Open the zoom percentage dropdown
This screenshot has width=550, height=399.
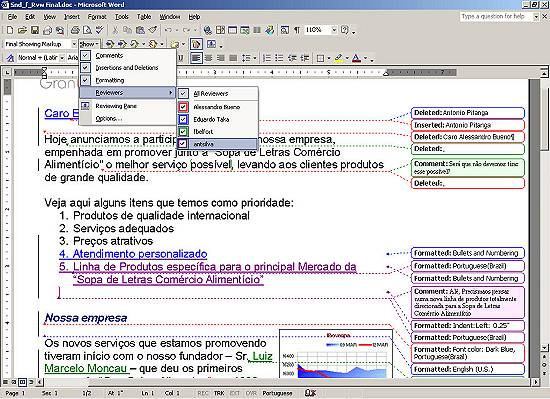(334, 30)
